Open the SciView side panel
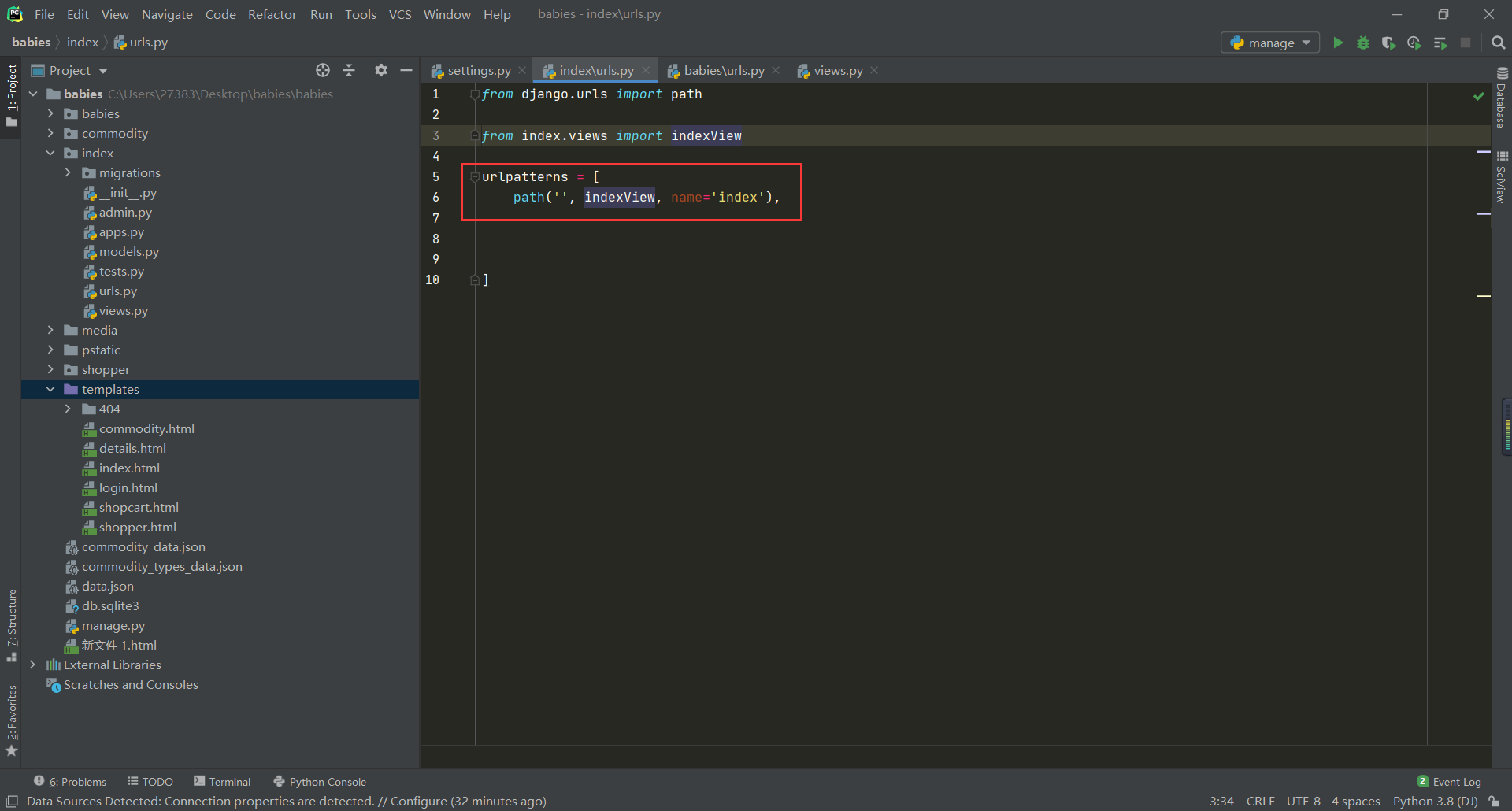The width and height of the screenshot is (1512, 811). coord(1502,177)
